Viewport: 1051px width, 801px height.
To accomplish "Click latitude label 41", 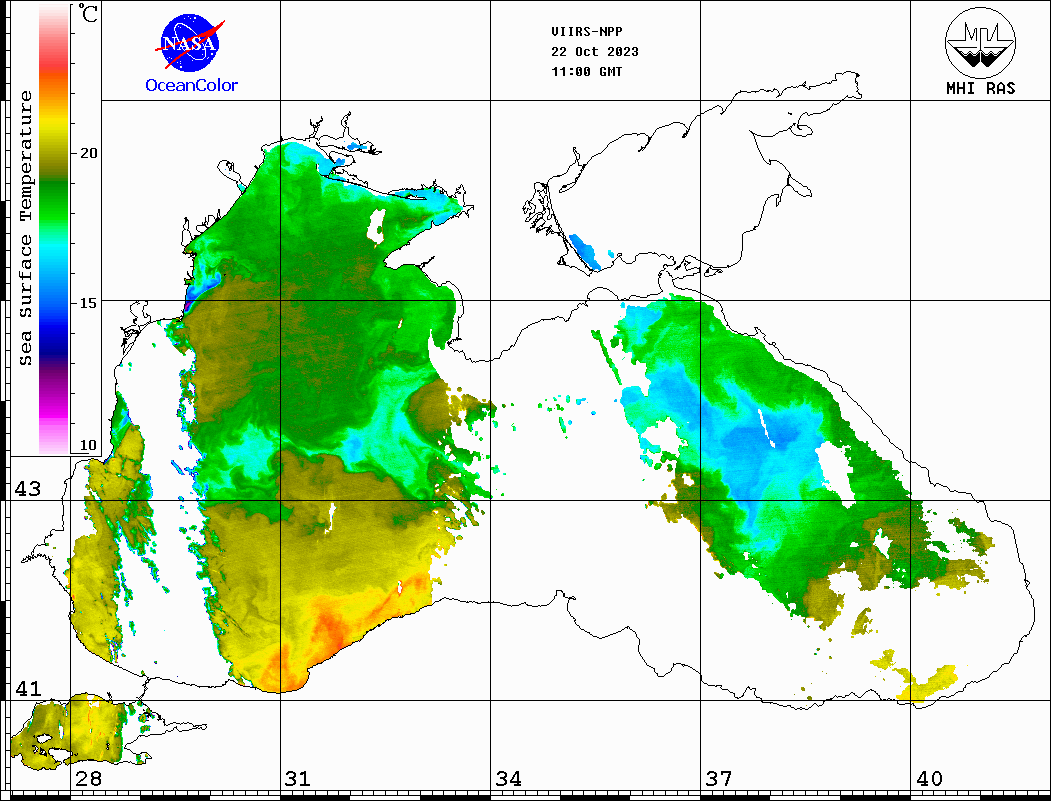I will (27, 688).
